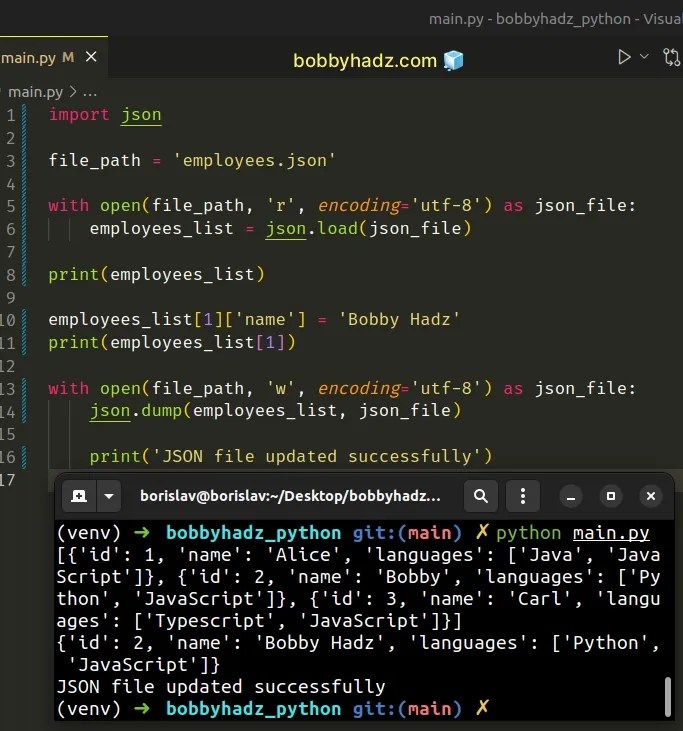Run the Python file with play icon
Image resolution: width=683 pixels, height=731 pixels.
[x=624, y=57]
